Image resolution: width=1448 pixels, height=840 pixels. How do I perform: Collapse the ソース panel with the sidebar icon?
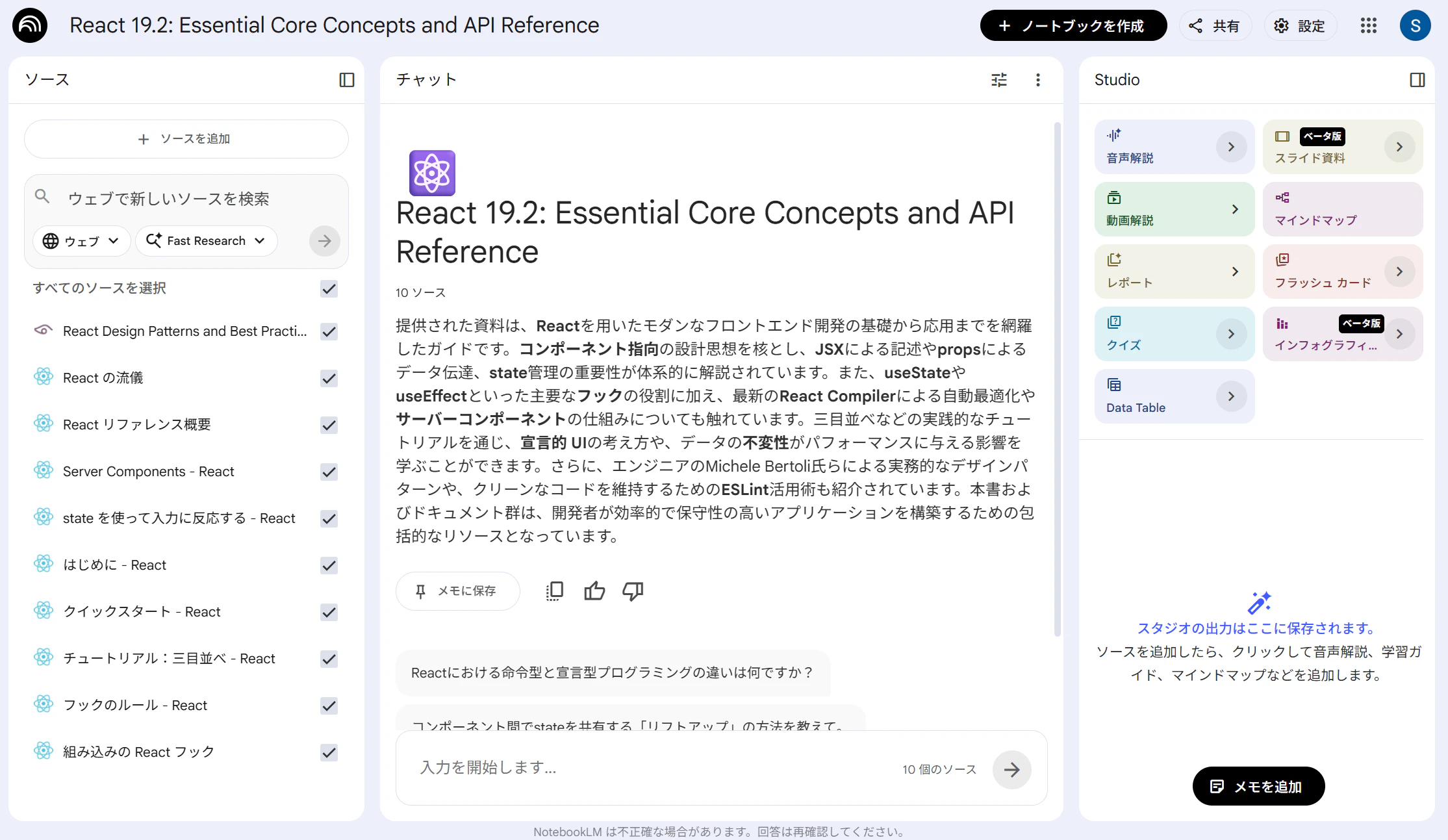(x=346, y=80)
